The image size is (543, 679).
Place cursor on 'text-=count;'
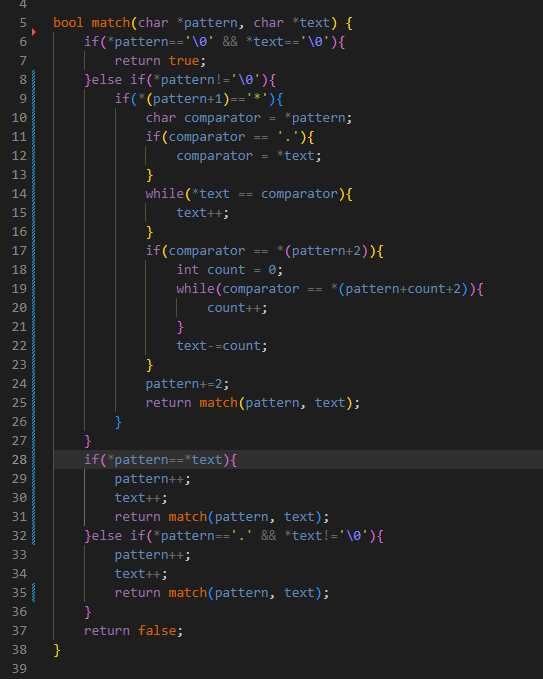(x=222, y=346)
